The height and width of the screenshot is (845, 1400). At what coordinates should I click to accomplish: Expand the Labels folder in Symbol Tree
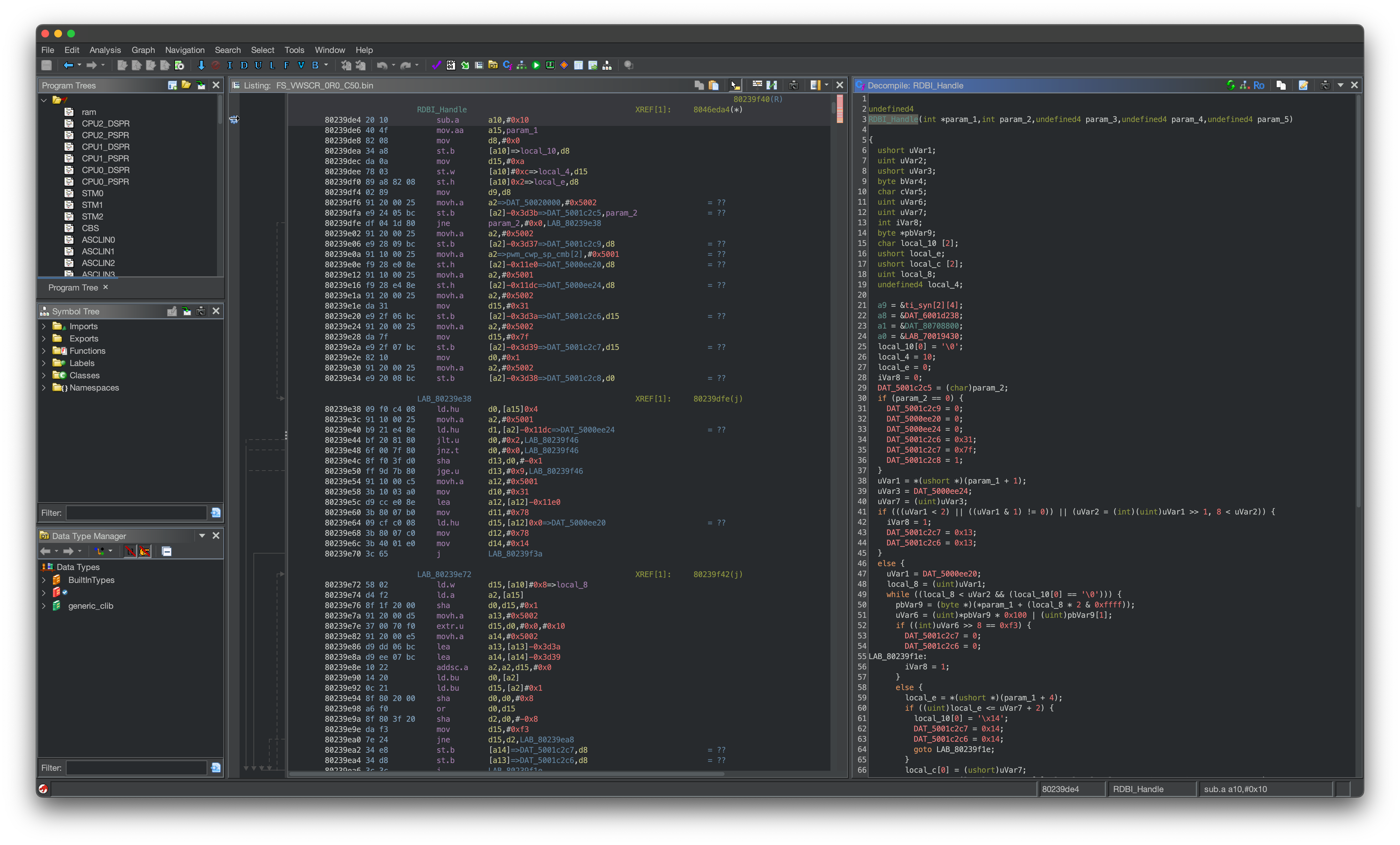coord(44,363)
